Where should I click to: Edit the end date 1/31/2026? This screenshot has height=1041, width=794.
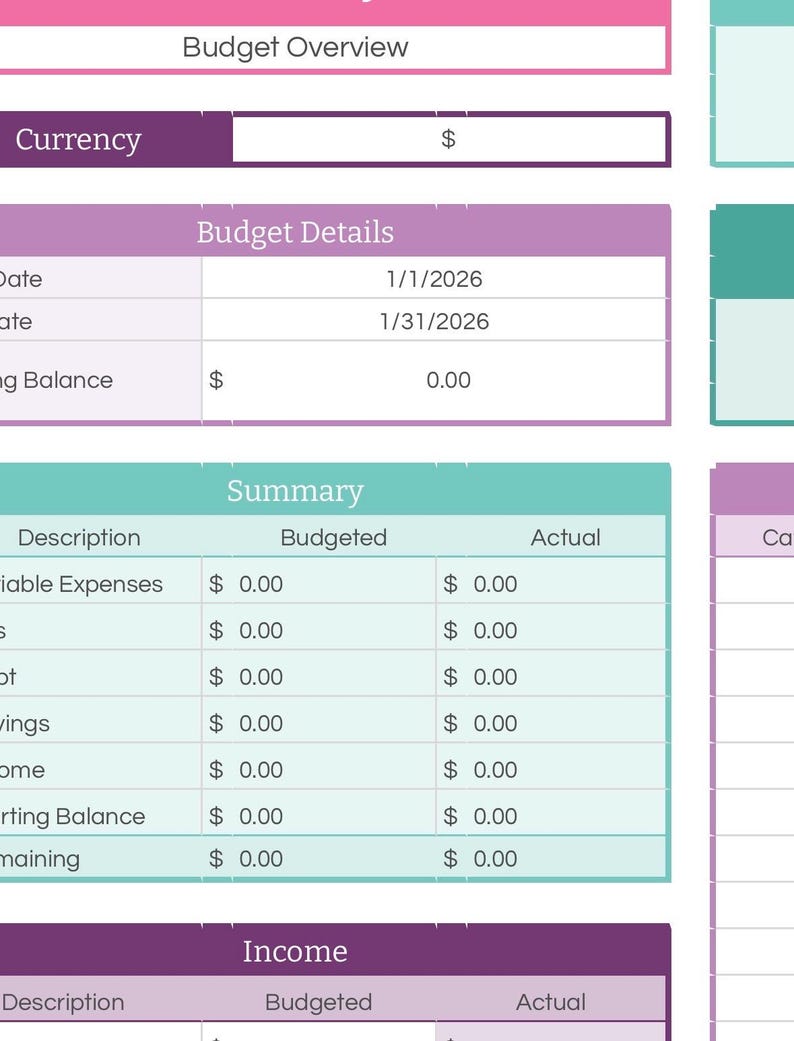(x=434, y=321)
